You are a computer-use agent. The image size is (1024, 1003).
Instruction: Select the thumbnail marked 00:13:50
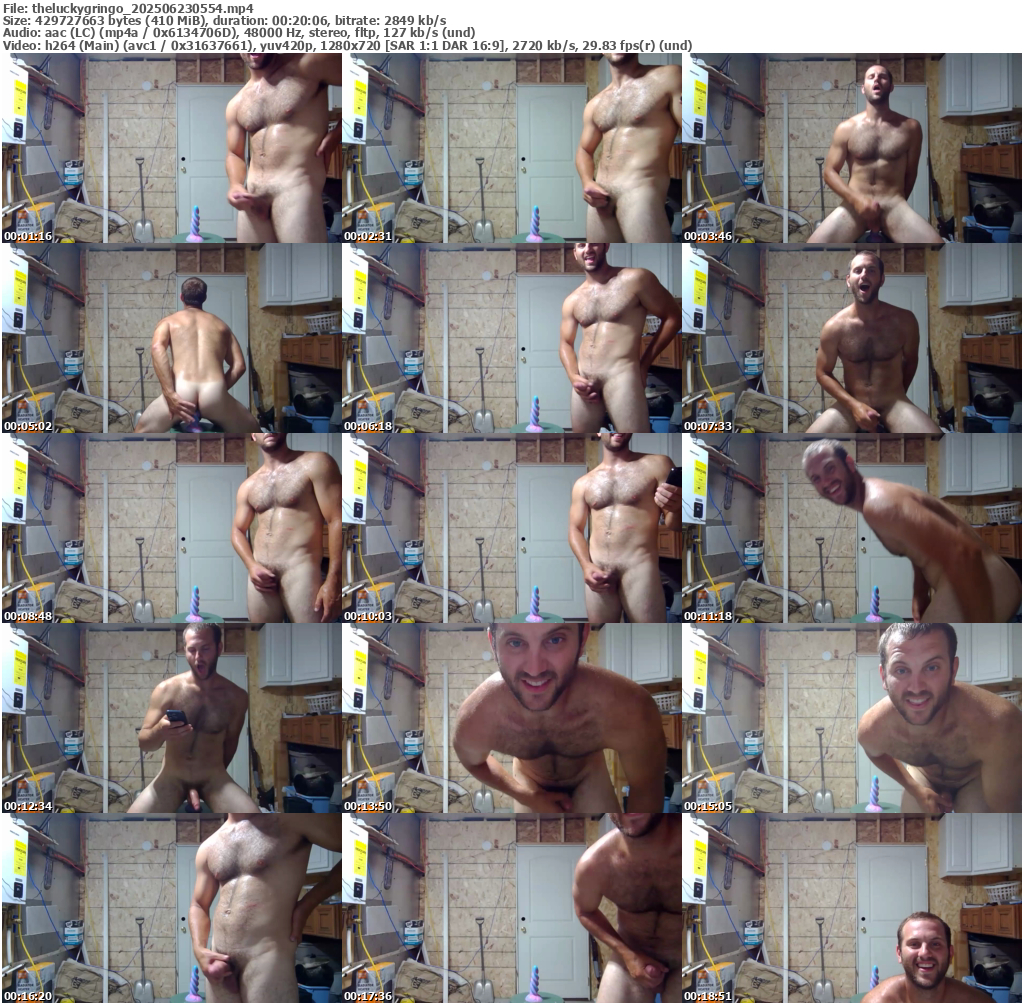(512, 718)
